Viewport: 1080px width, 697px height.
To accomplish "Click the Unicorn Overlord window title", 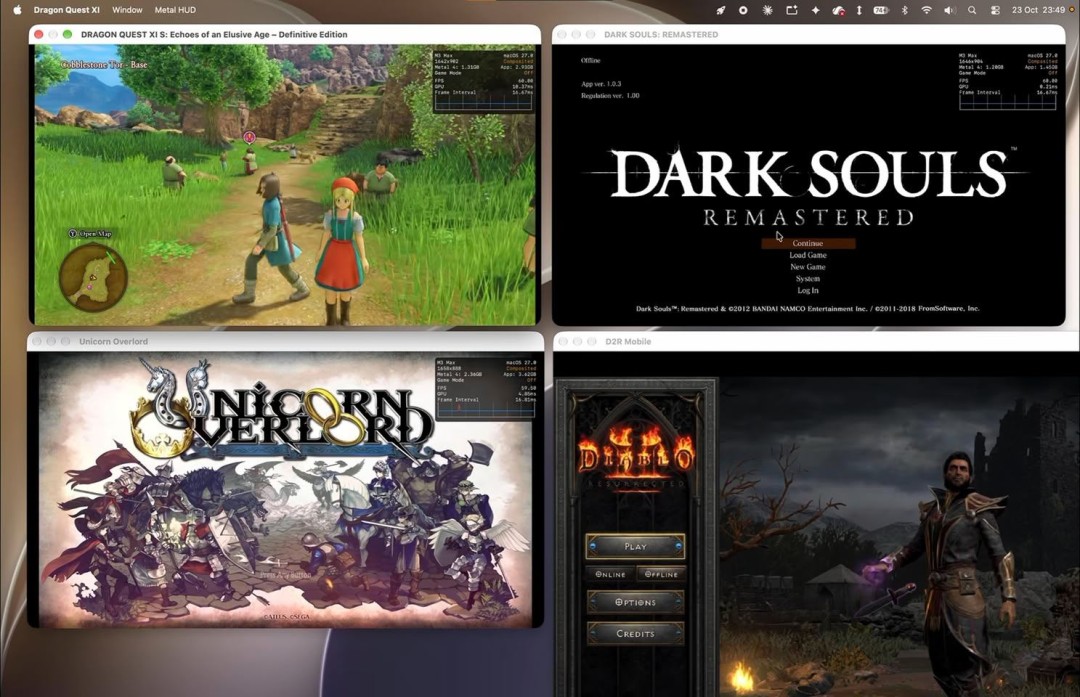I will click(x=113, y=341).
